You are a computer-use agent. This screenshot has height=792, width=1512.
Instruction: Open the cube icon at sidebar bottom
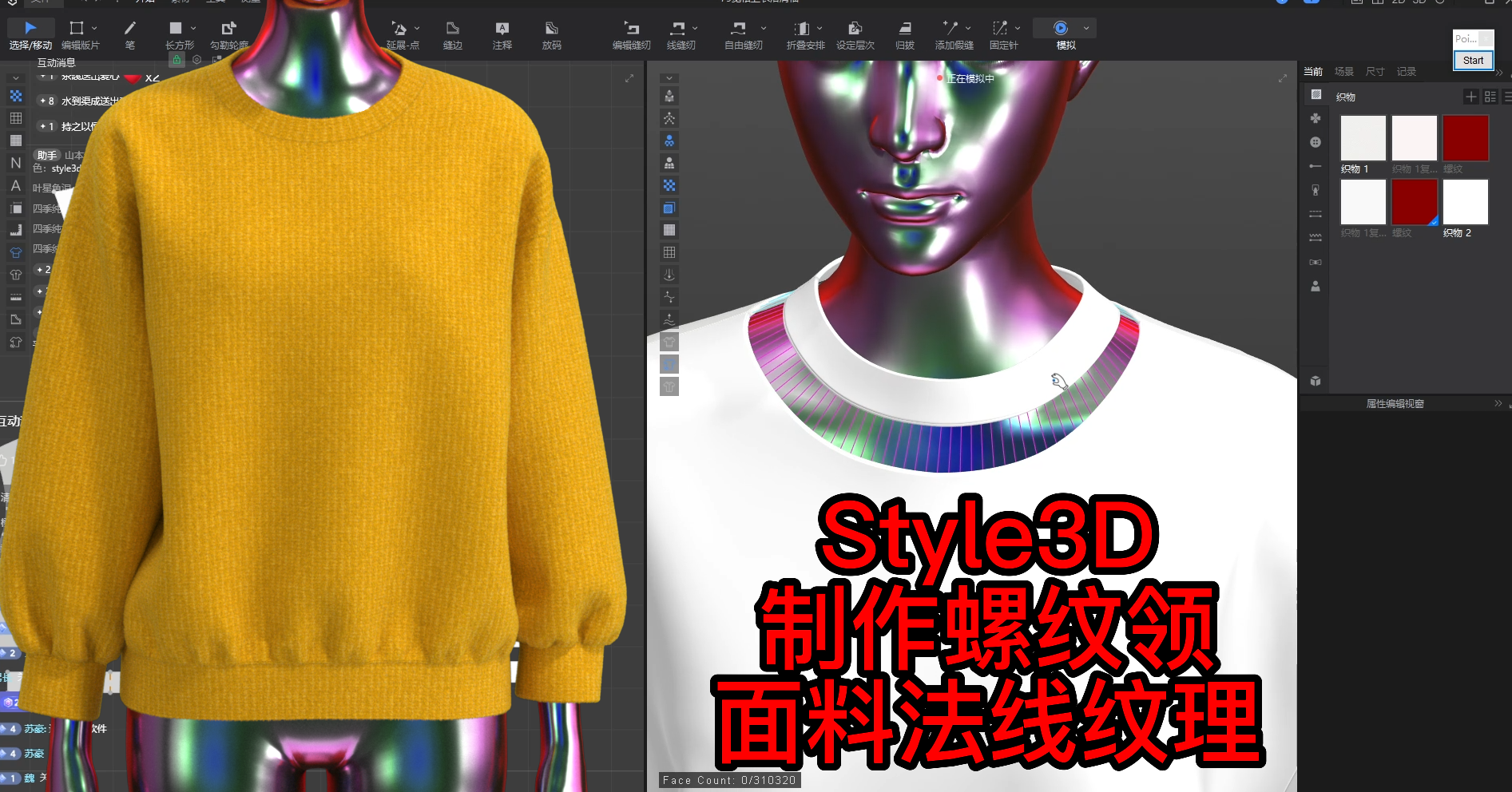1316,381
